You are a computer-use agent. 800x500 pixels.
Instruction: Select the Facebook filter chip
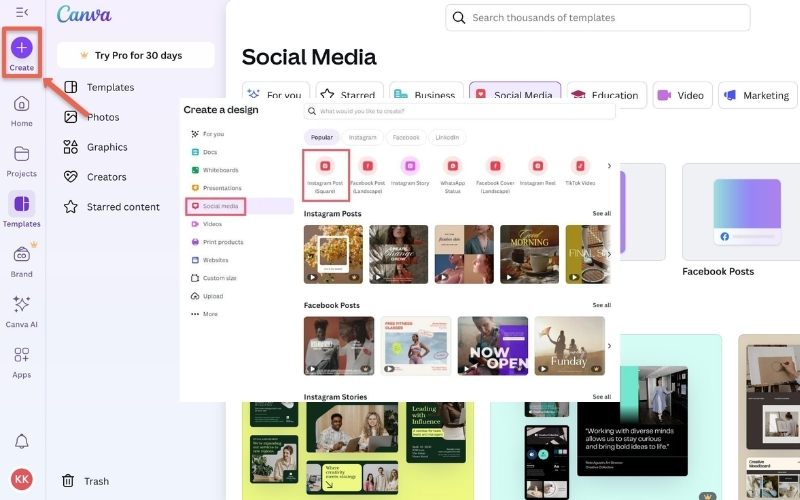pyautogui.click(x=406, y=137)
